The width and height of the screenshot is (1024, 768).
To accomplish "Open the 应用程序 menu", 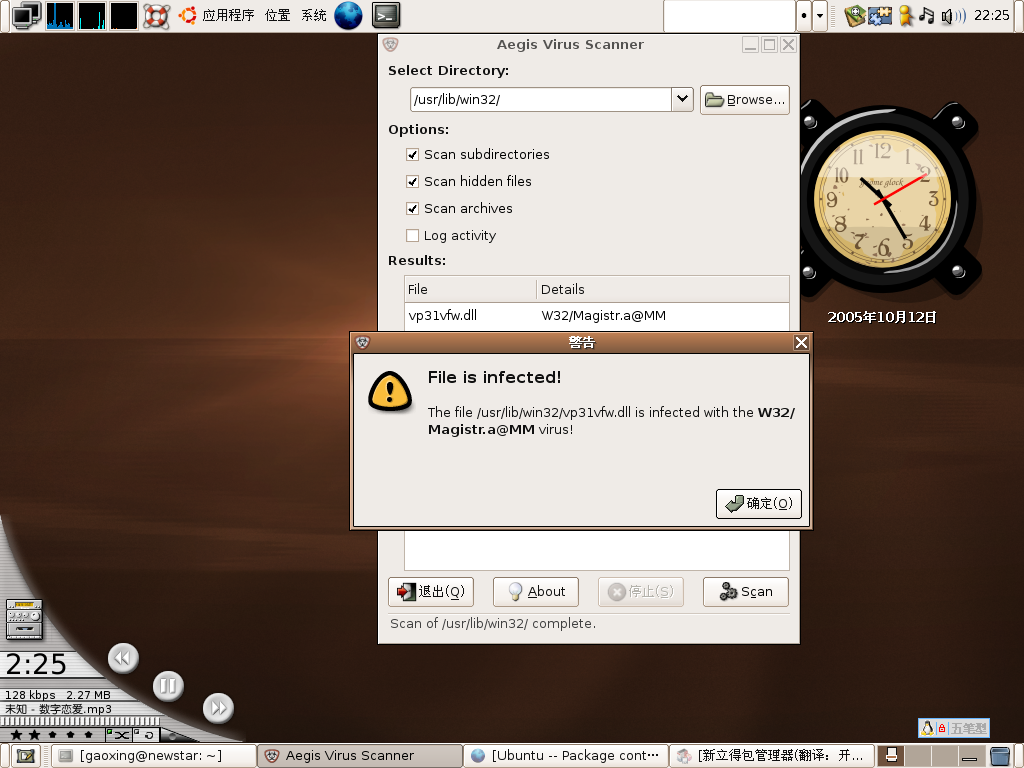I will tap(228, 15).
